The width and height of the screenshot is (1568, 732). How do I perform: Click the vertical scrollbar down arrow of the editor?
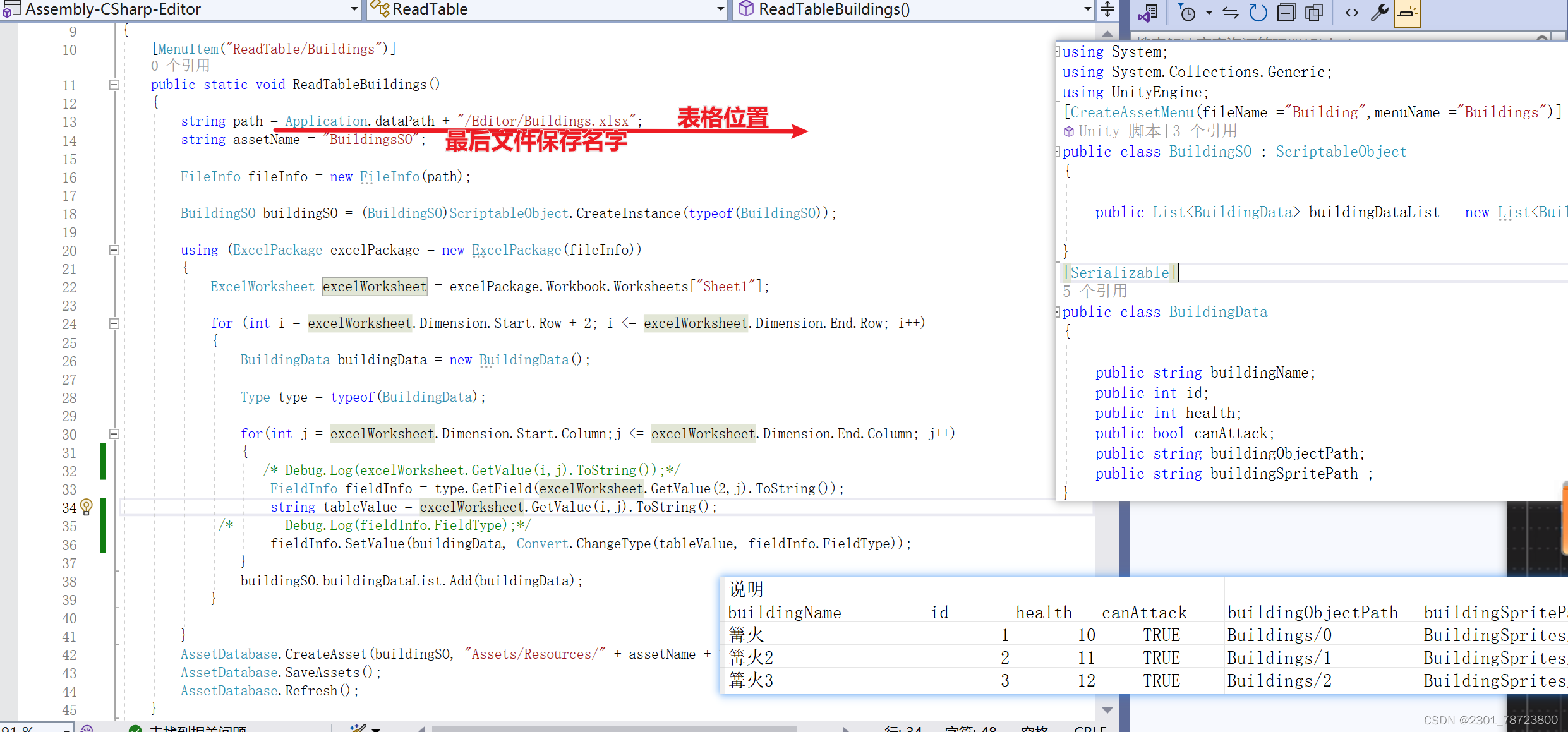tap(1107, 711)
